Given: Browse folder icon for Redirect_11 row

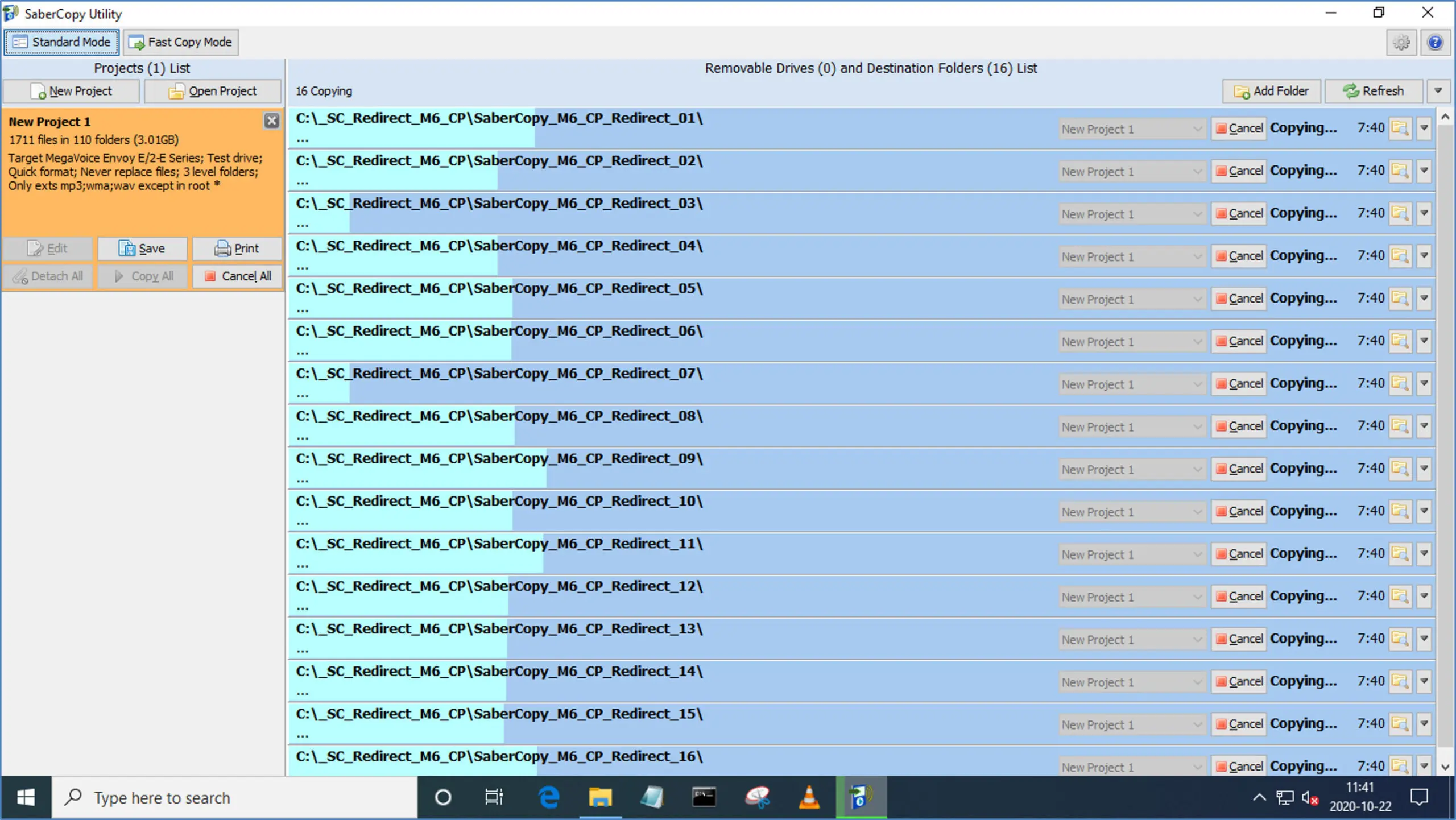Looking at the screenshot, I should tap(1401, 554).
